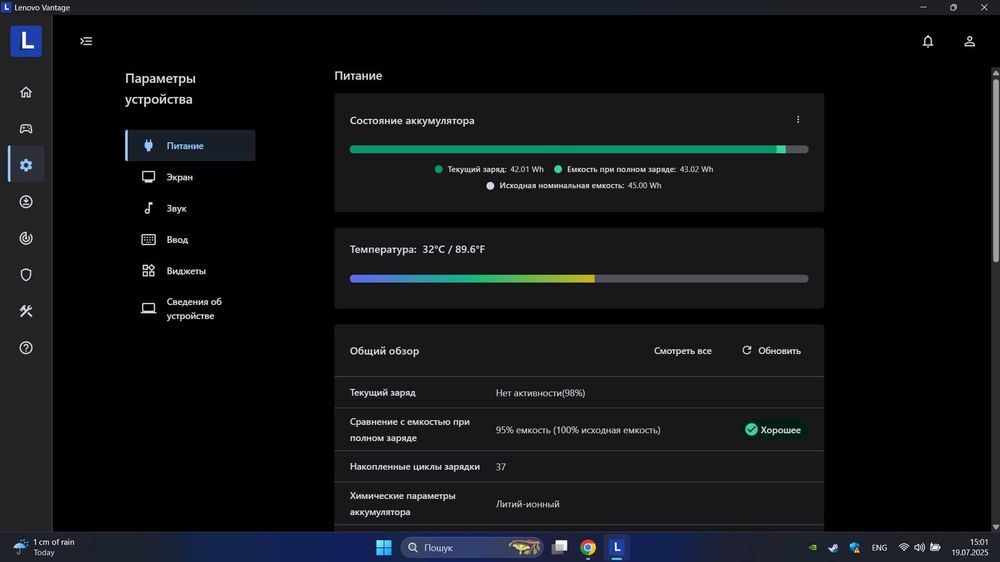
Task: Toggle the sidebar menu expand icon
Action: (86, 41)
